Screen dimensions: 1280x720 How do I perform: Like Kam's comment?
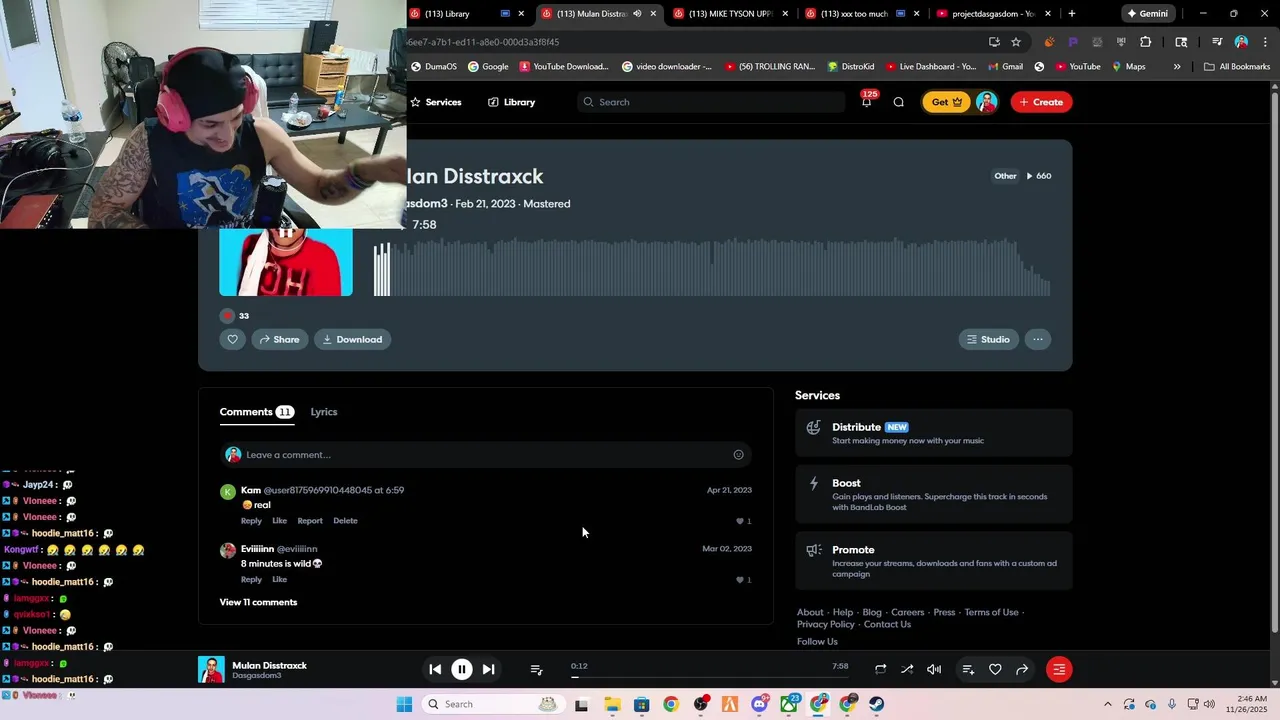click(x=279, y=521)
